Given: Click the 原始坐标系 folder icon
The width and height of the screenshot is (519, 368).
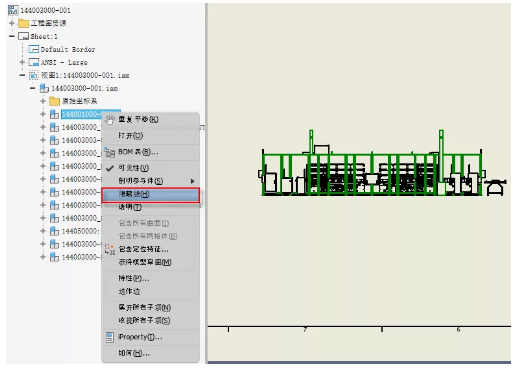Looking at the screenshot, I should point(54,101).
